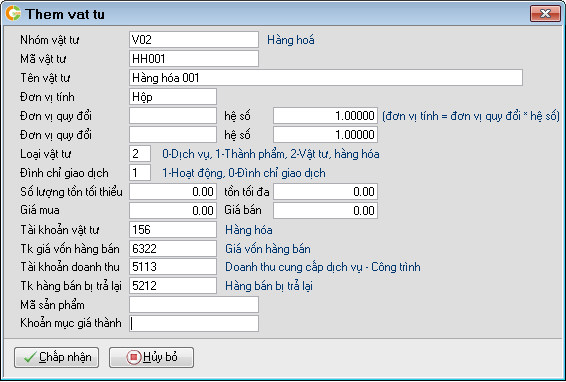This screenshot has width=566, height=382.
Task: Focus Tài khoản doanh thu field 5113
Action: coord(173,267)
